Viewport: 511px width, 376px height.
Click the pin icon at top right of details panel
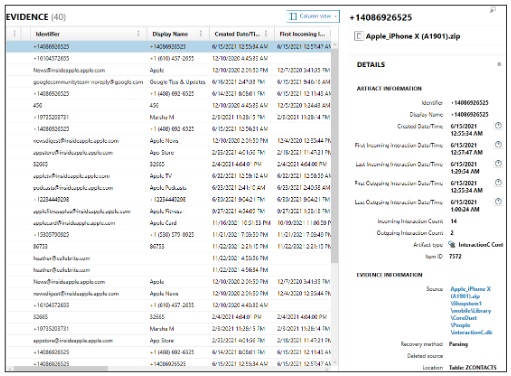(x=493, y=10)
